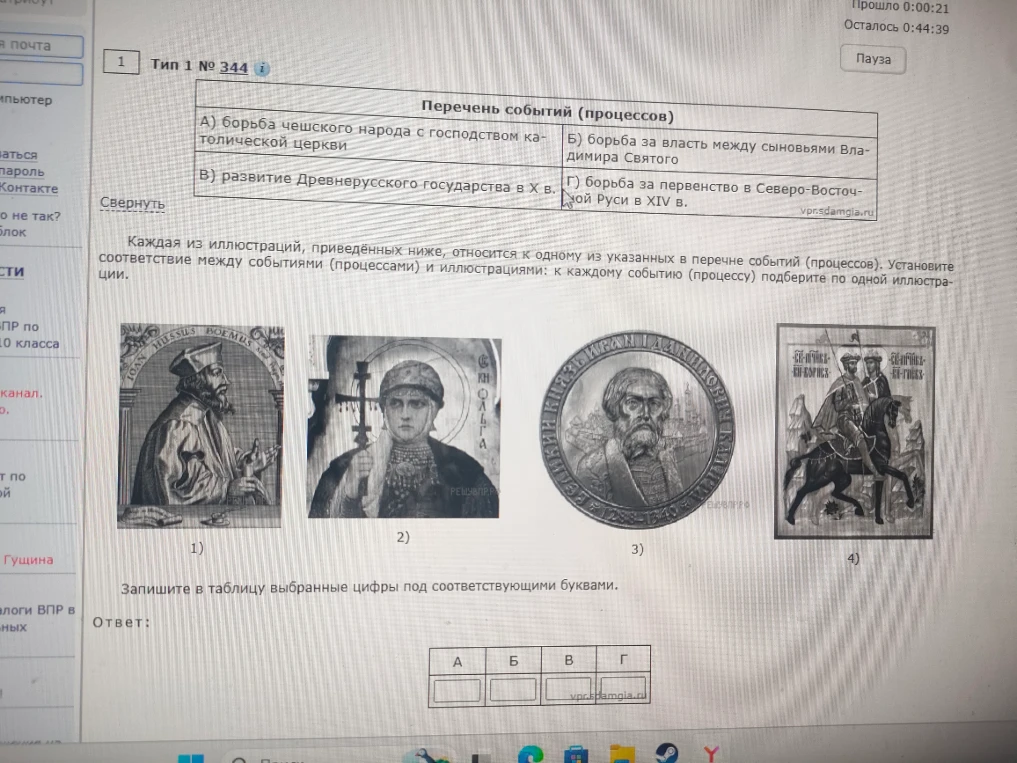
Task: Click the ВПР по sidebar text
Action: [x=19, y=326]
